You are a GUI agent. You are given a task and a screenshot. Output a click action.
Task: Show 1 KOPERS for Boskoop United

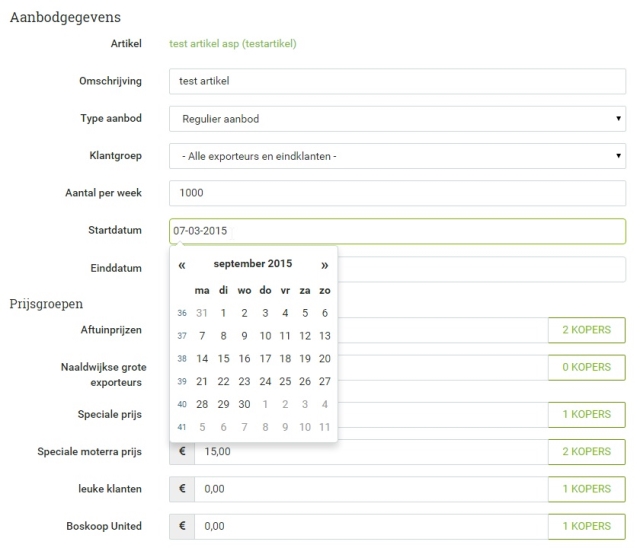point(586,526)
